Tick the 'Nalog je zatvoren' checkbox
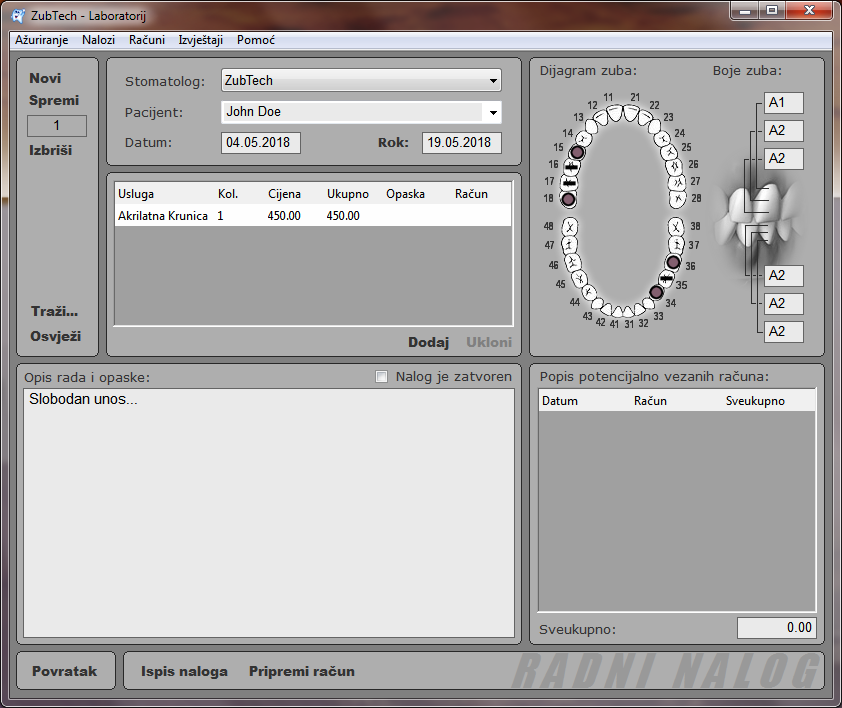842x708 pixels. [x=381, y=377]
